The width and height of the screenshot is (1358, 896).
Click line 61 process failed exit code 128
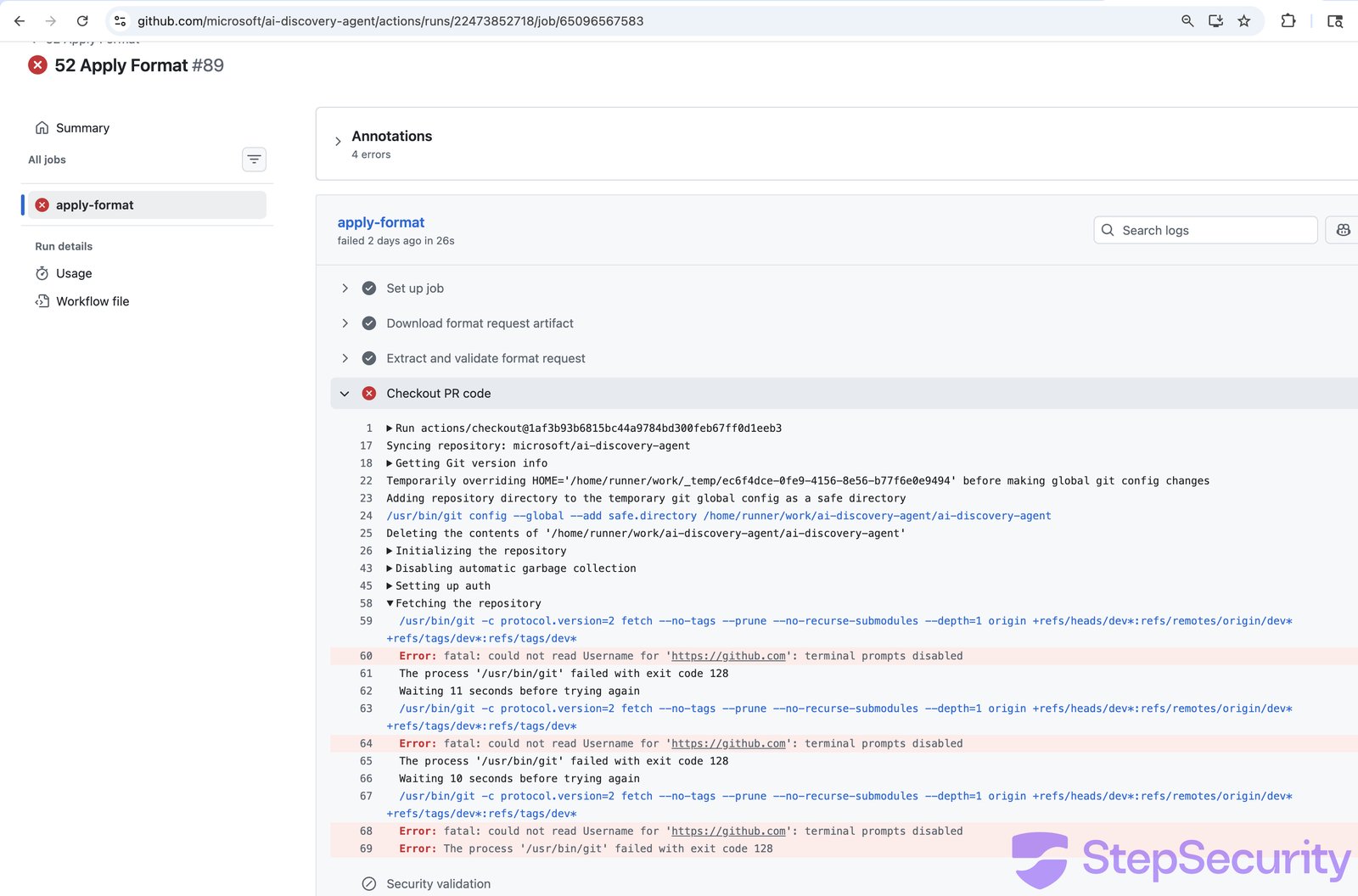pos(564,674)
